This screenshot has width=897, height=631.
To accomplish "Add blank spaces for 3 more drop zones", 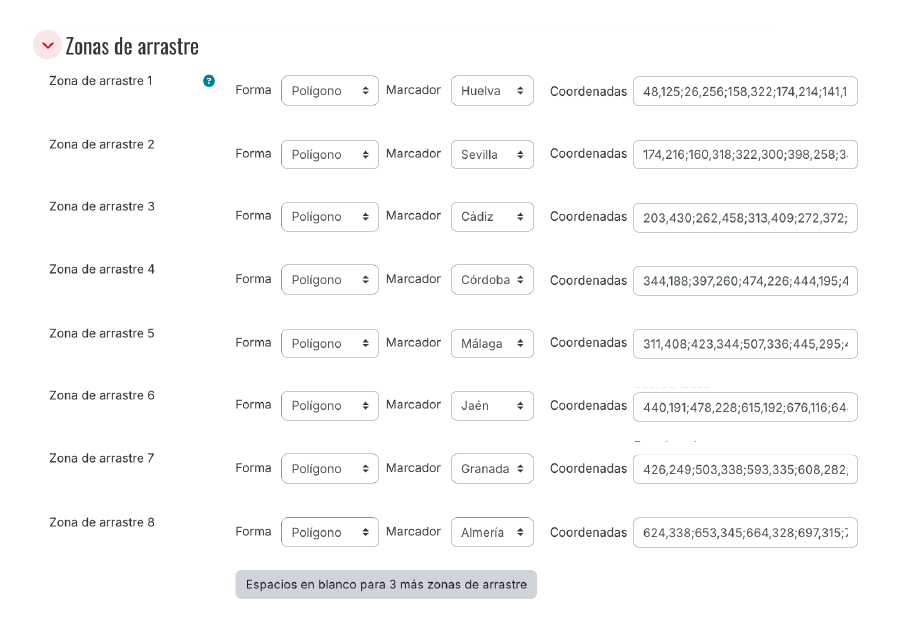I will click(386, 585).
